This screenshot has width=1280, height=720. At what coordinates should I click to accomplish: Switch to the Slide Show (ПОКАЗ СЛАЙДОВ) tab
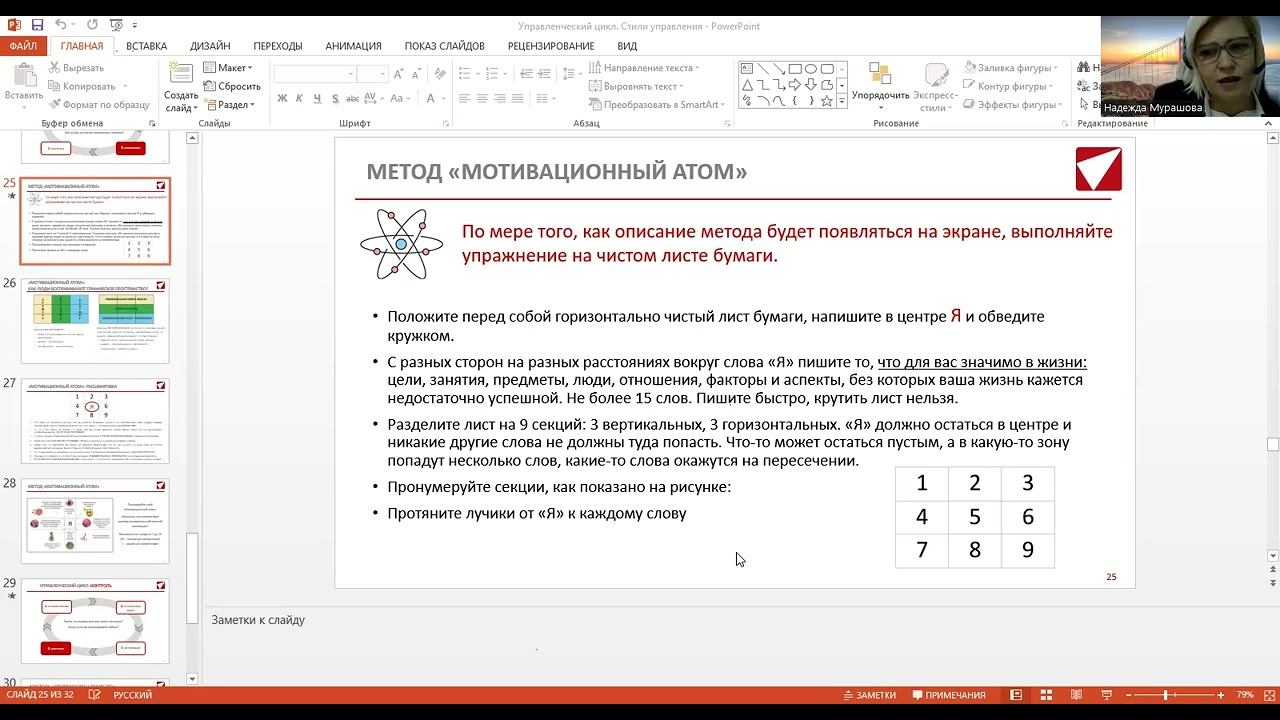(445, 46)
